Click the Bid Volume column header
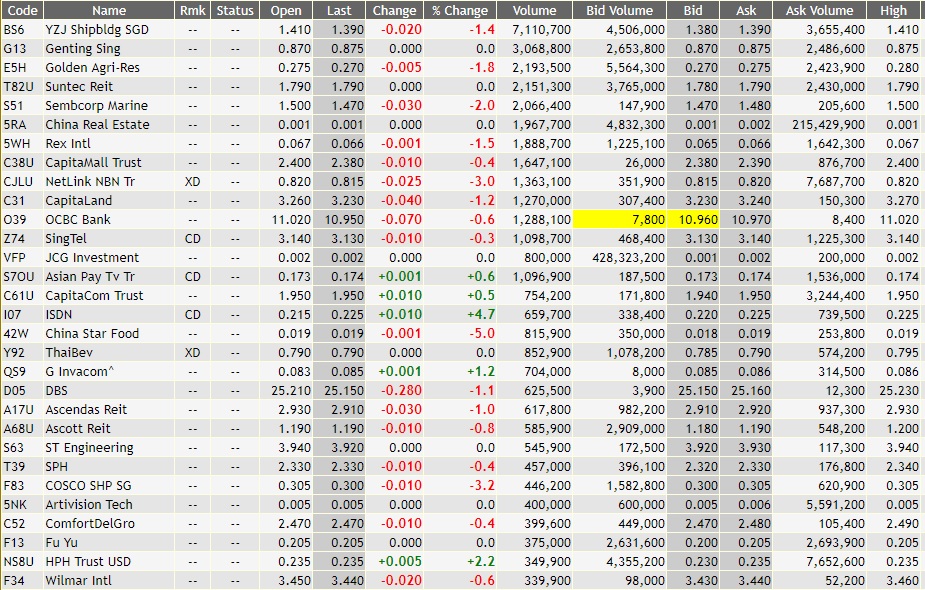This screenshot has width=925, height=590. (x=619, y=10)
